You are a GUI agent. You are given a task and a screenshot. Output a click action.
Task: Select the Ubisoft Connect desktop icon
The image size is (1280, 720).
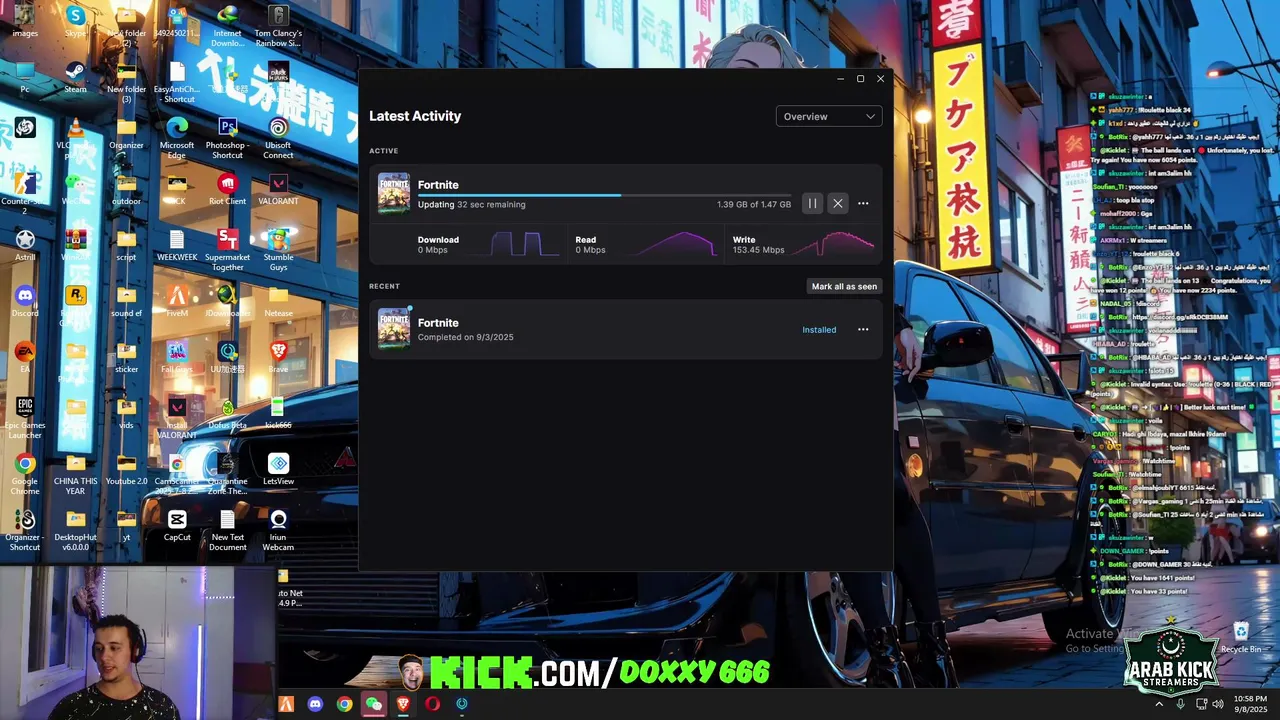coord(278,137)
